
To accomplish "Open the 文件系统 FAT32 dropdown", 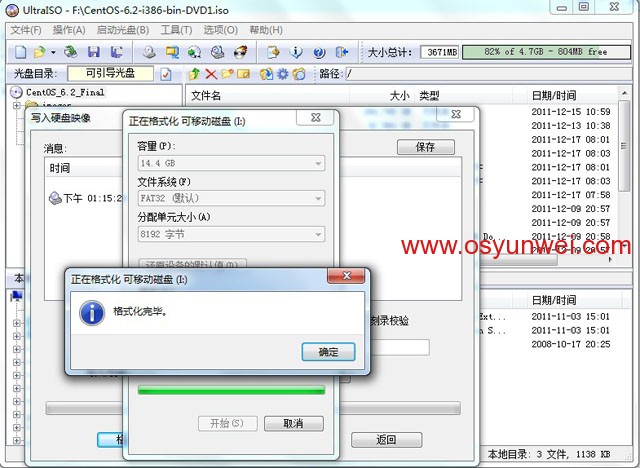I will tap(230, 198).
